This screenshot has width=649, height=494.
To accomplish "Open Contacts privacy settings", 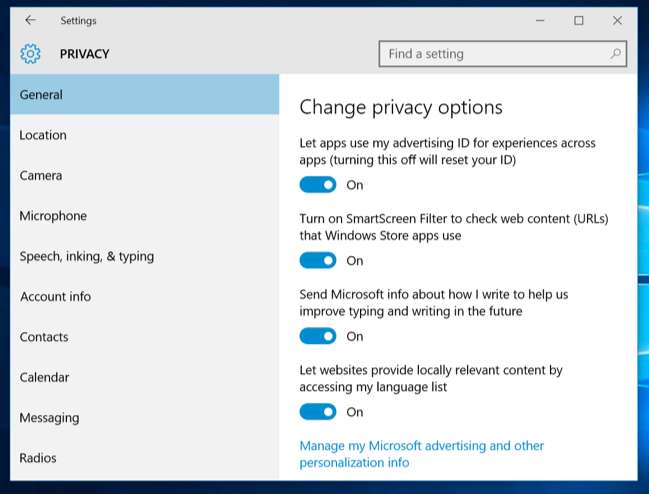I will click(x=44, y=337).
